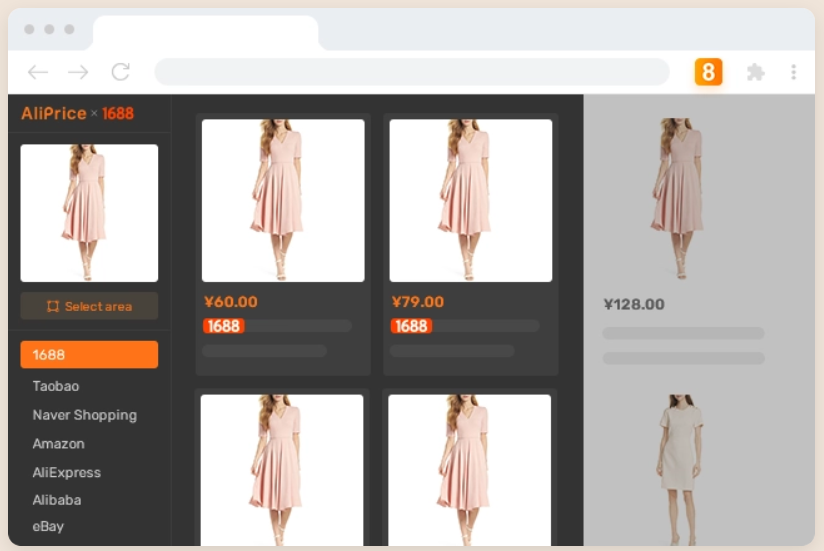Choose Naver Shopping from platform list
Image resolution: width=824 pixels, height=551 pixels.
[x=84, y=415]
